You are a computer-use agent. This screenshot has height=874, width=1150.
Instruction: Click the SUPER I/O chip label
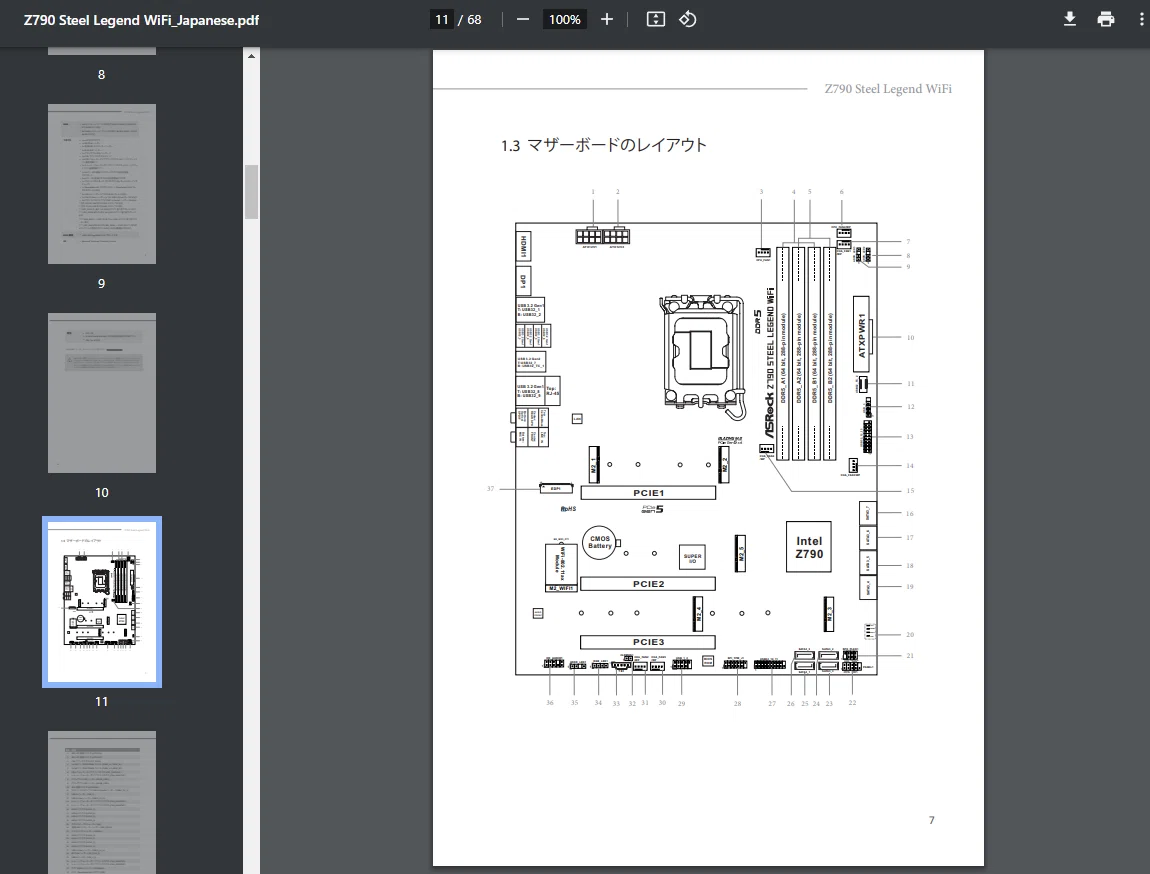(x=692, y=558)
